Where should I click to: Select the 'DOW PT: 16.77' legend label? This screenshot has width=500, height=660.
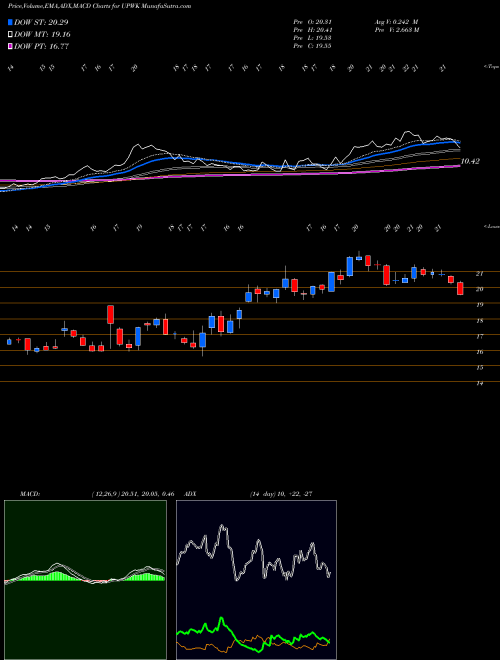41,47
